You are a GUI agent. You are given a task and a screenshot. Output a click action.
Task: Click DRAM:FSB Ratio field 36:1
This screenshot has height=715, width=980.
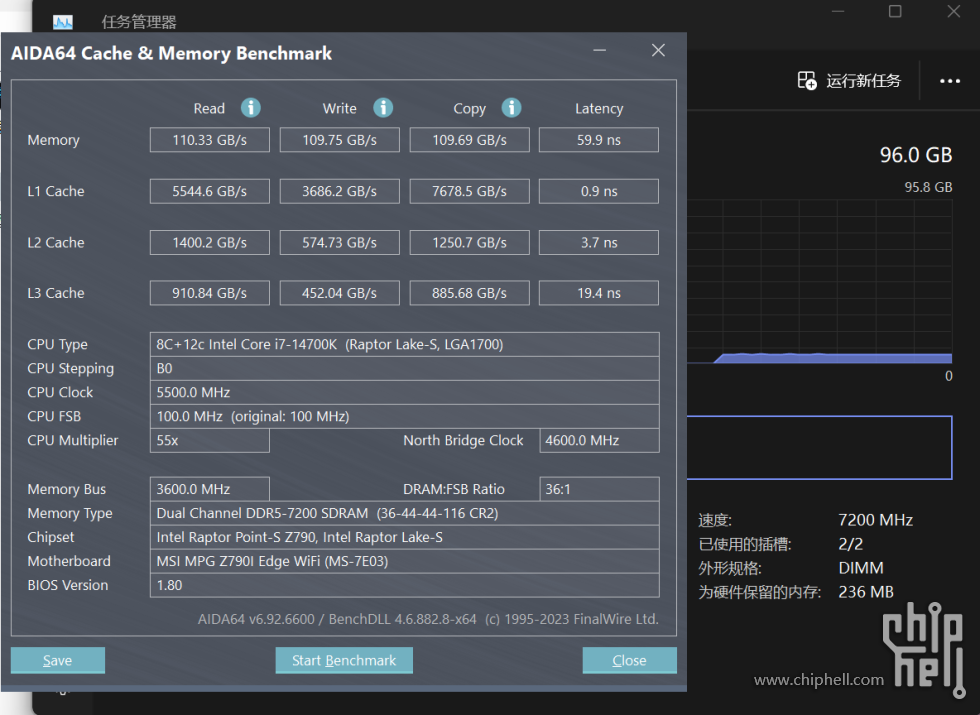(599, 489)
